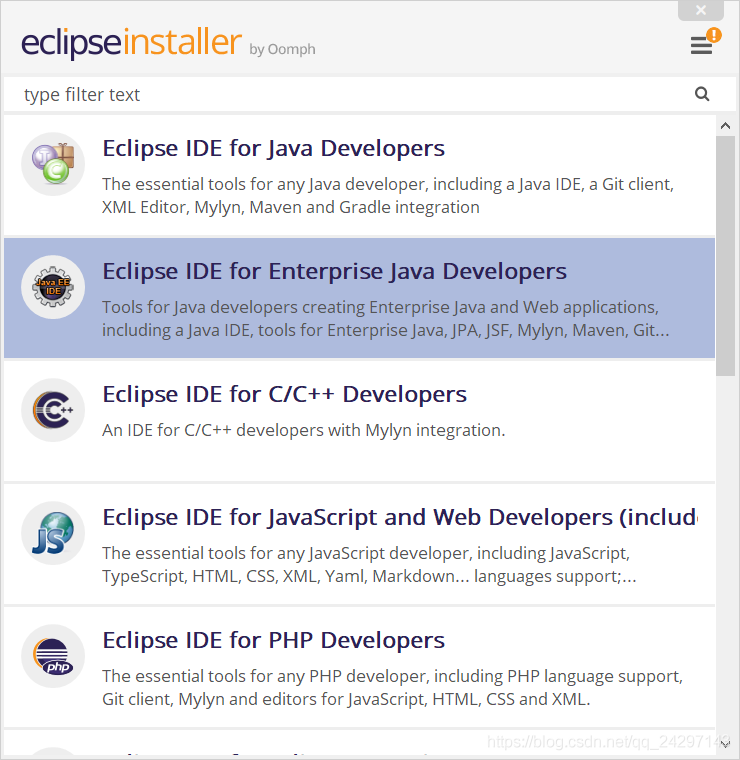Click the PHP package icon
The image size is (740, 760).
53,656
